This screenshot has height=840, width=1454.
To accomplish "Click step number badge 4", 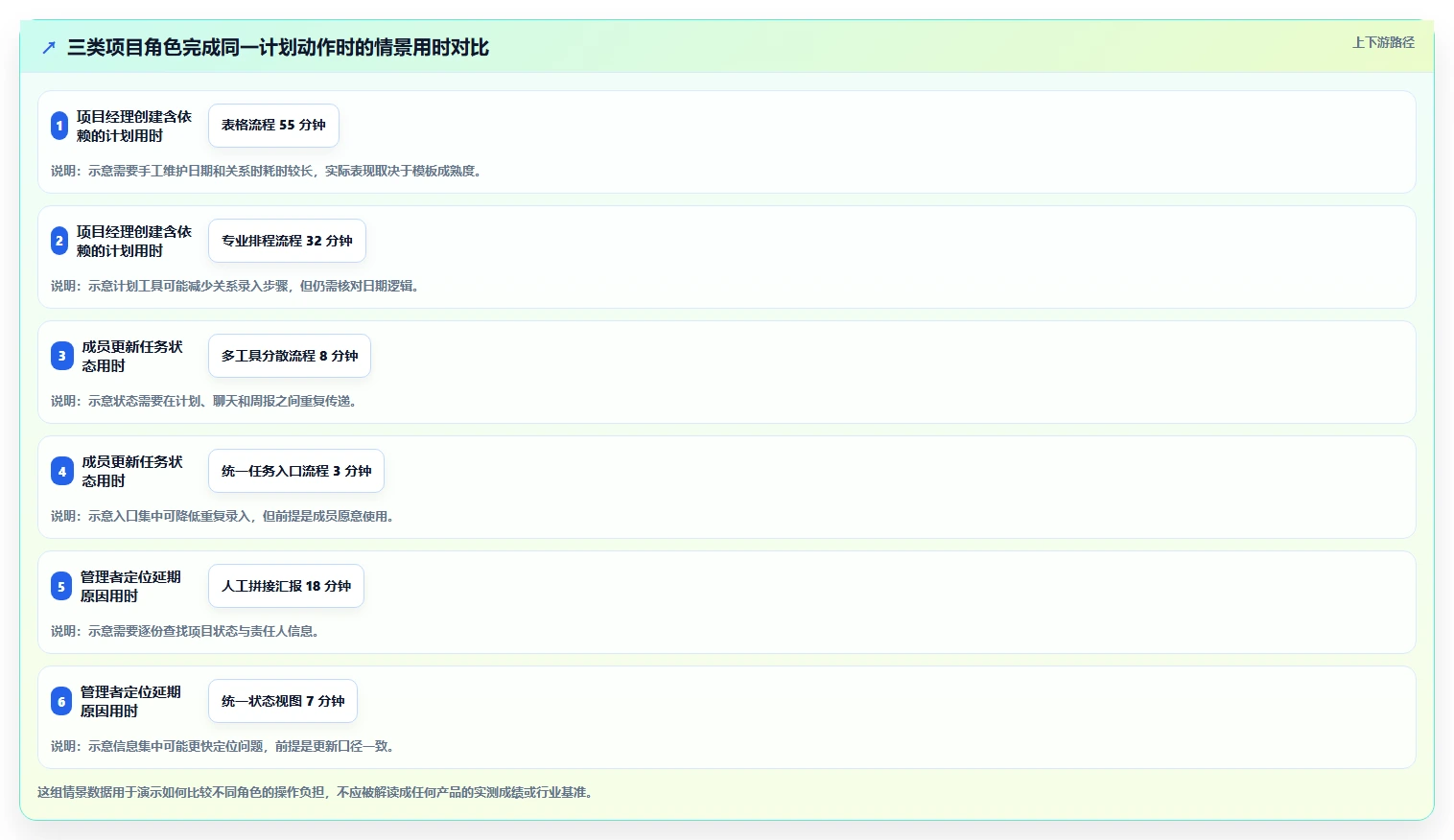I will point(61,471).
